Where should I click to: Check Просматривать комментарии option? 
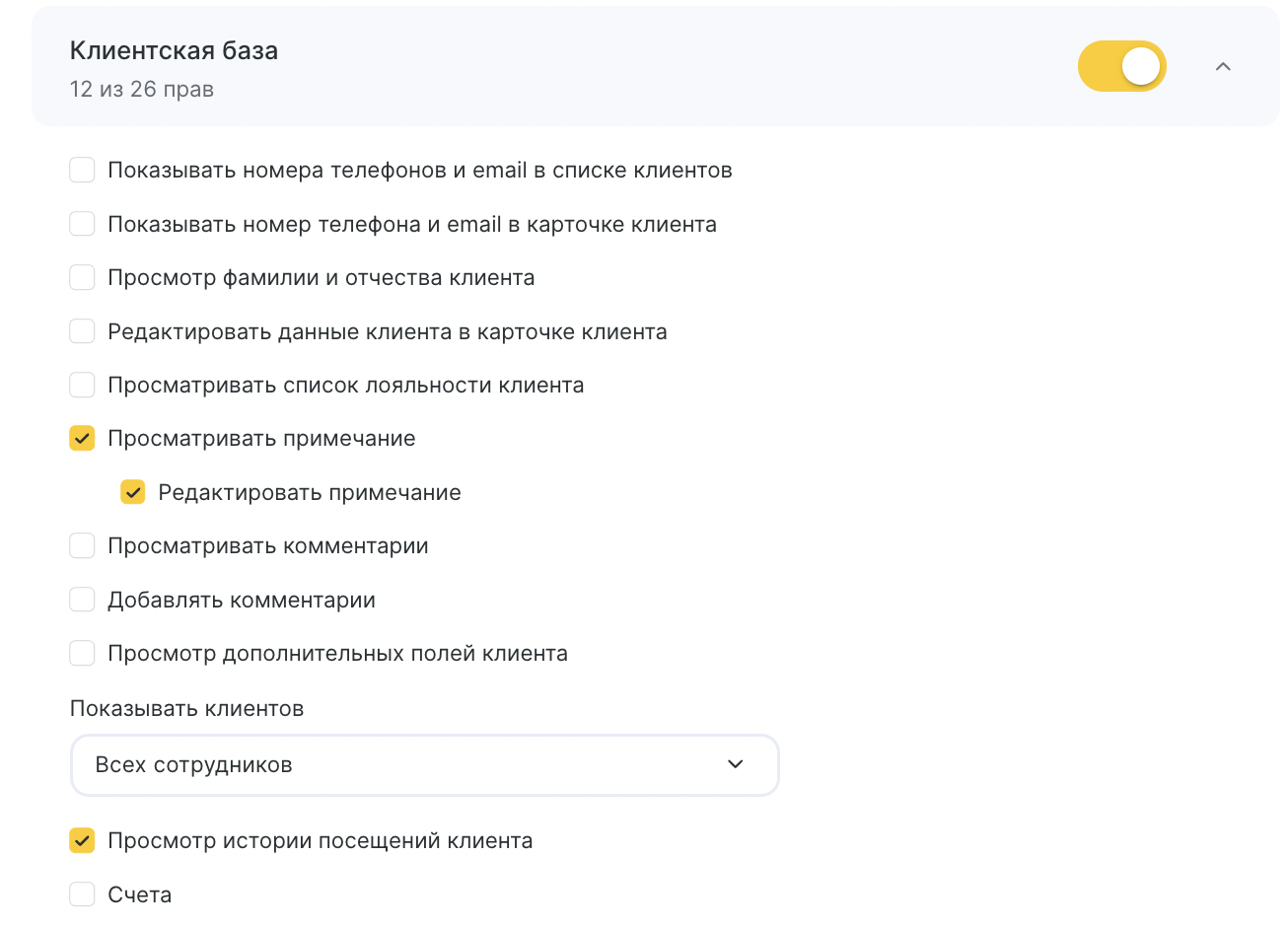point(82,545)
